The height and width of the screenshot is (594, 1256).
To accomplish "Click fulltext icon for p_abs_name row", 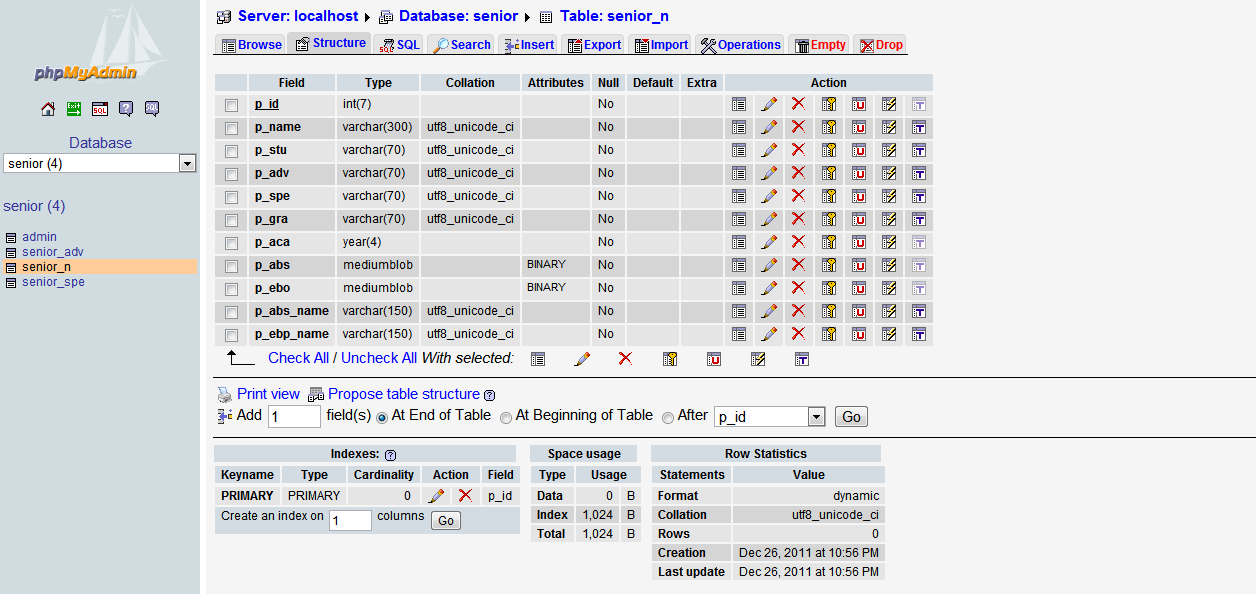I will [x=918, y=311].
